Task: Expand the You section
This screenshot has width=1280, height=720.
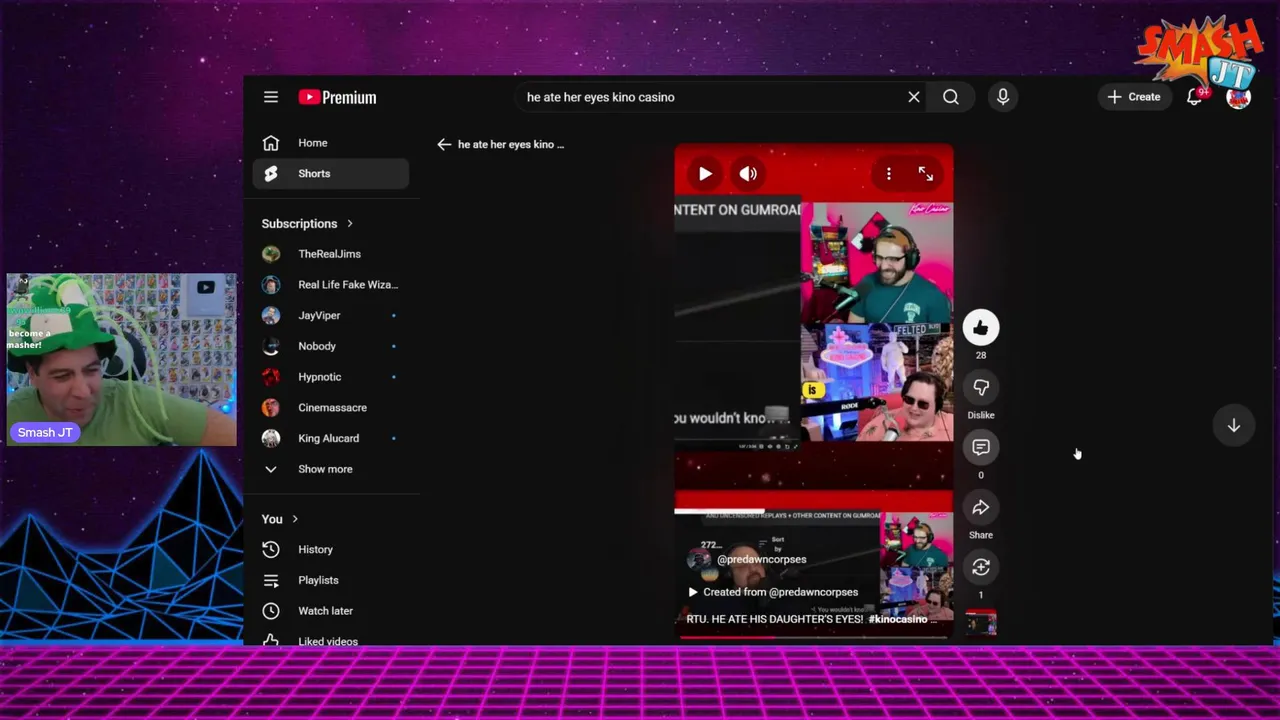Action: coord(280,519)
